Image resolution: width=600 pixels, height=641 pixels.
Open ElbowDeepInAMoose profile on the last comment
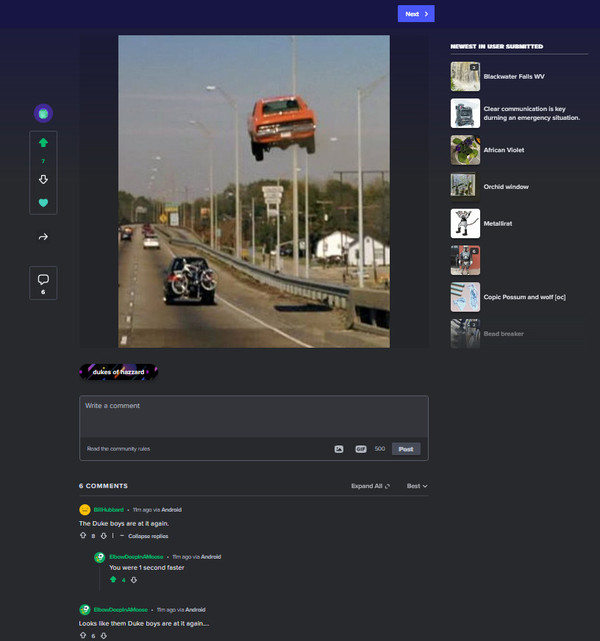point(121,610)
